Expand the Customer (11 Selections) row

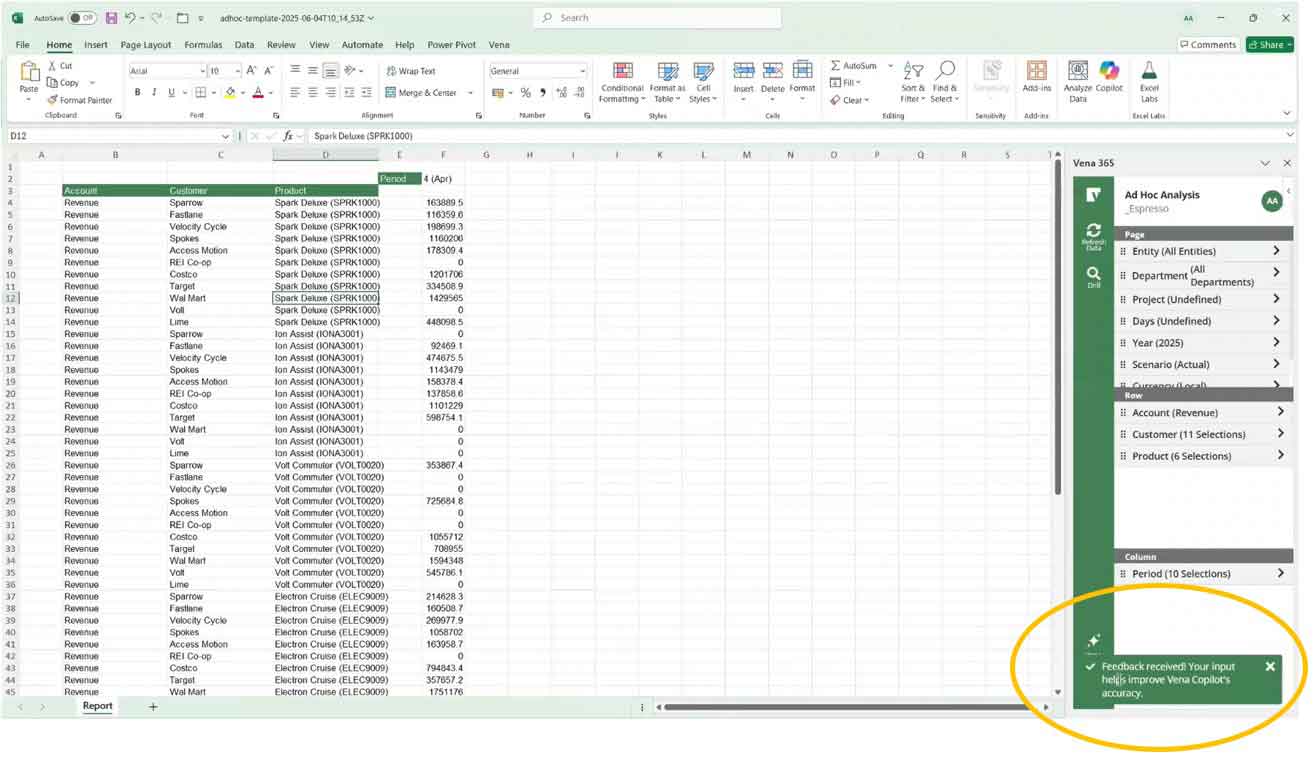[x=1279, y=434]
